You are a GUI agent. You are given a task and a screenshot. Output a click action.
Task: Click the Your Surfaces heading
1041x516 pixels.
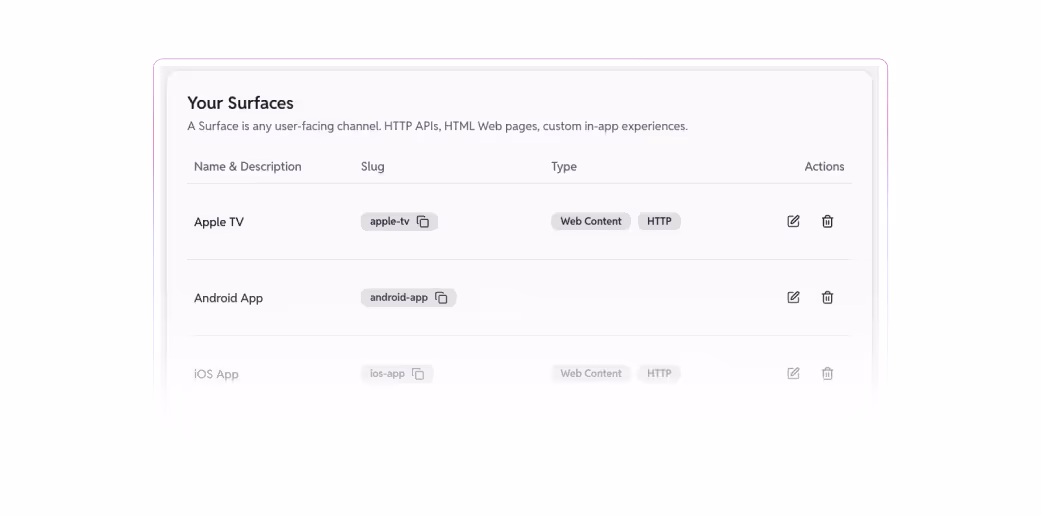pos(240,103)
